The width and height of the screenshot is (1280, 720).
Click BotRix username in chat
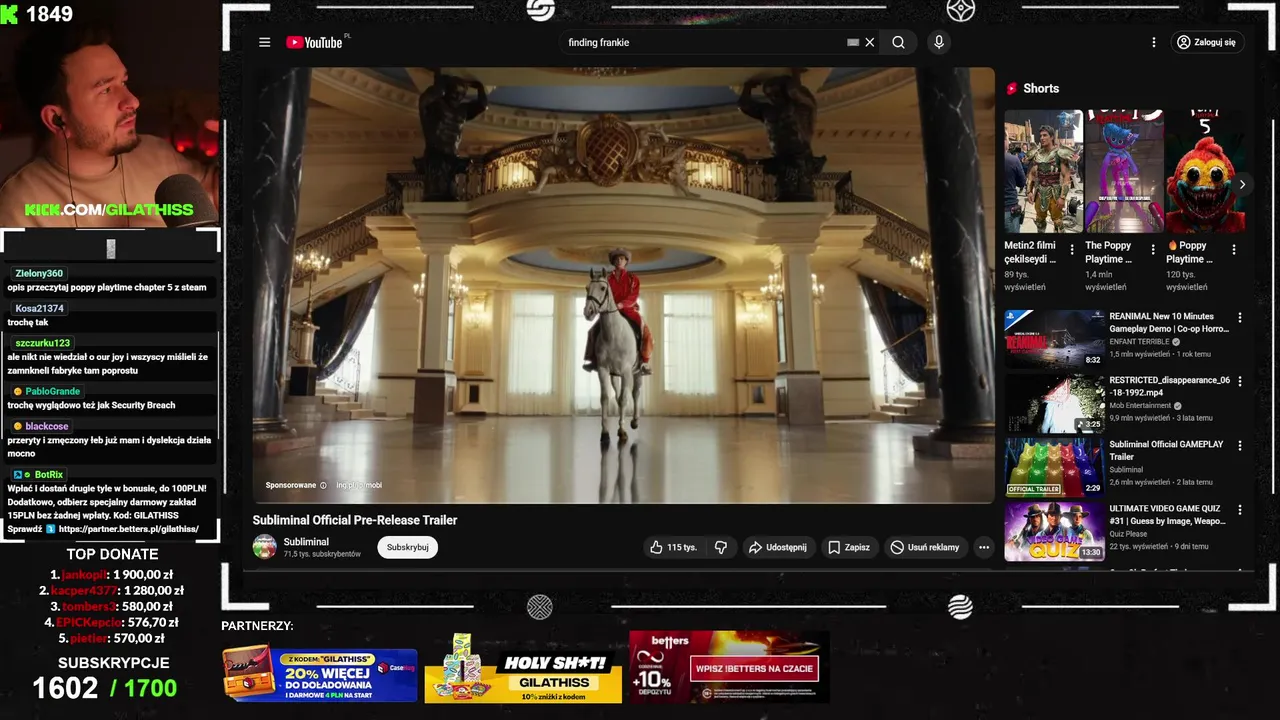pos(48,474)
